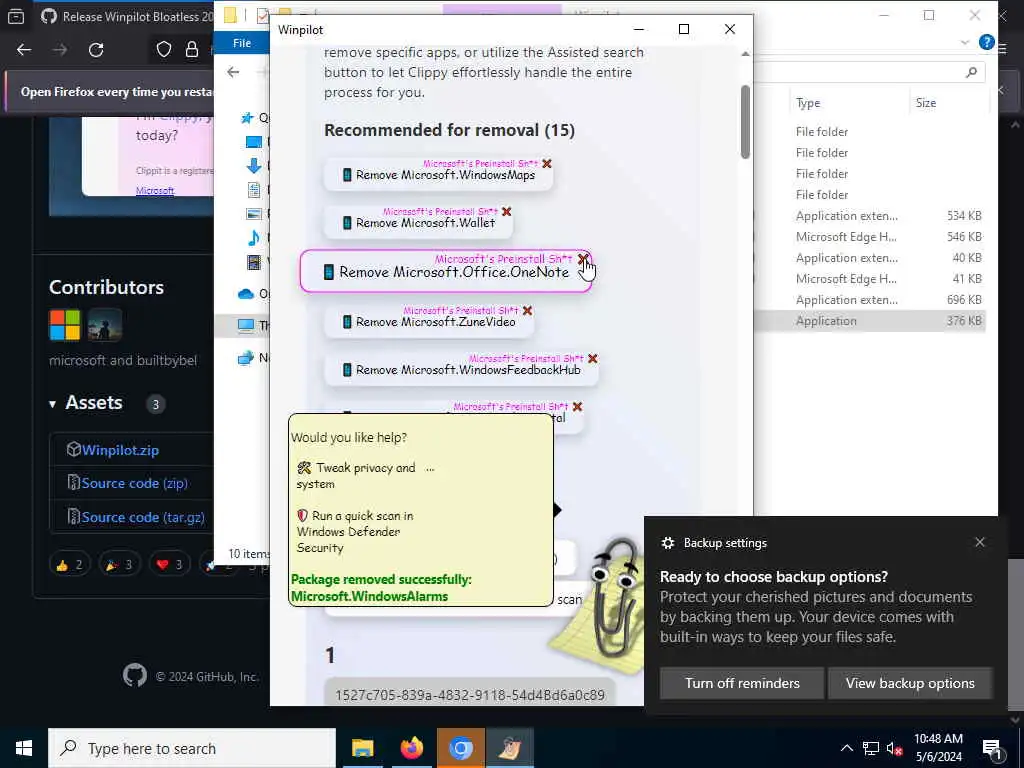This screenshot has height=768, width=1024.
Task: Select the 'Release Winpilot Bloatless' Firefox tab
Action: (126, 16)
